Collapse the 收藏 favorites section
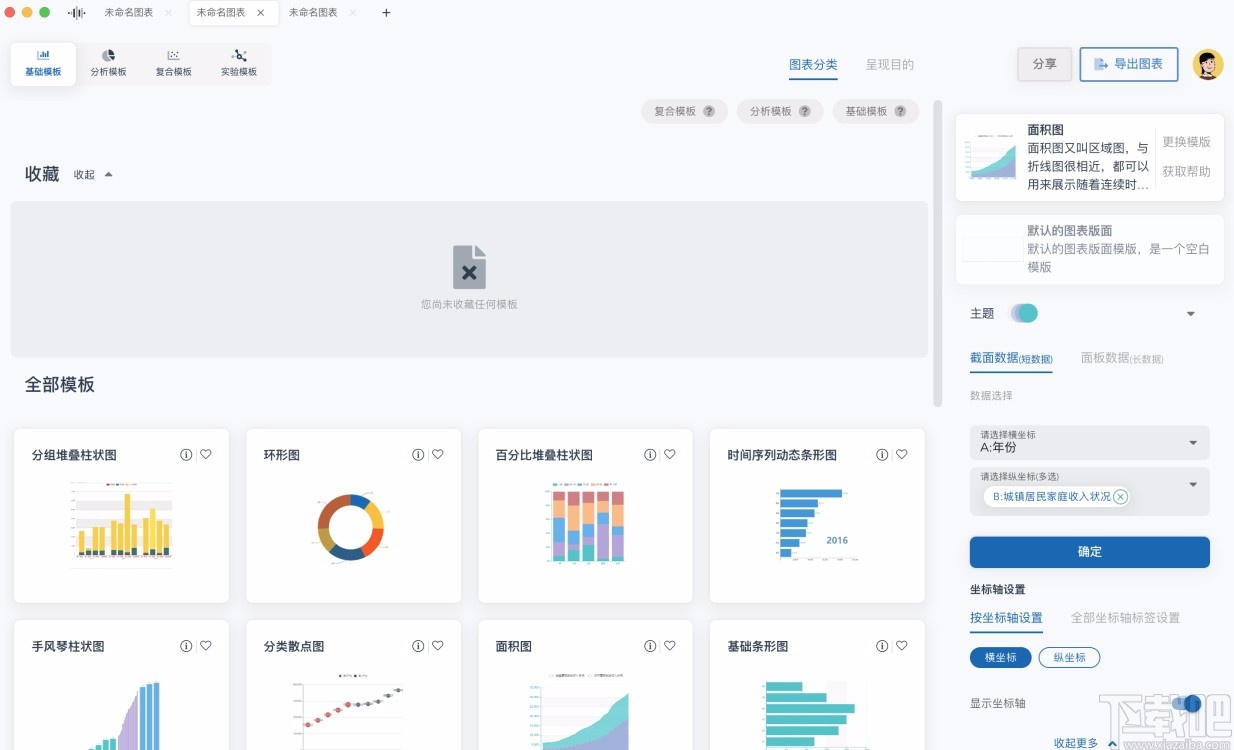Viewport: 1234px width, 750px height. tap(92, 173)
